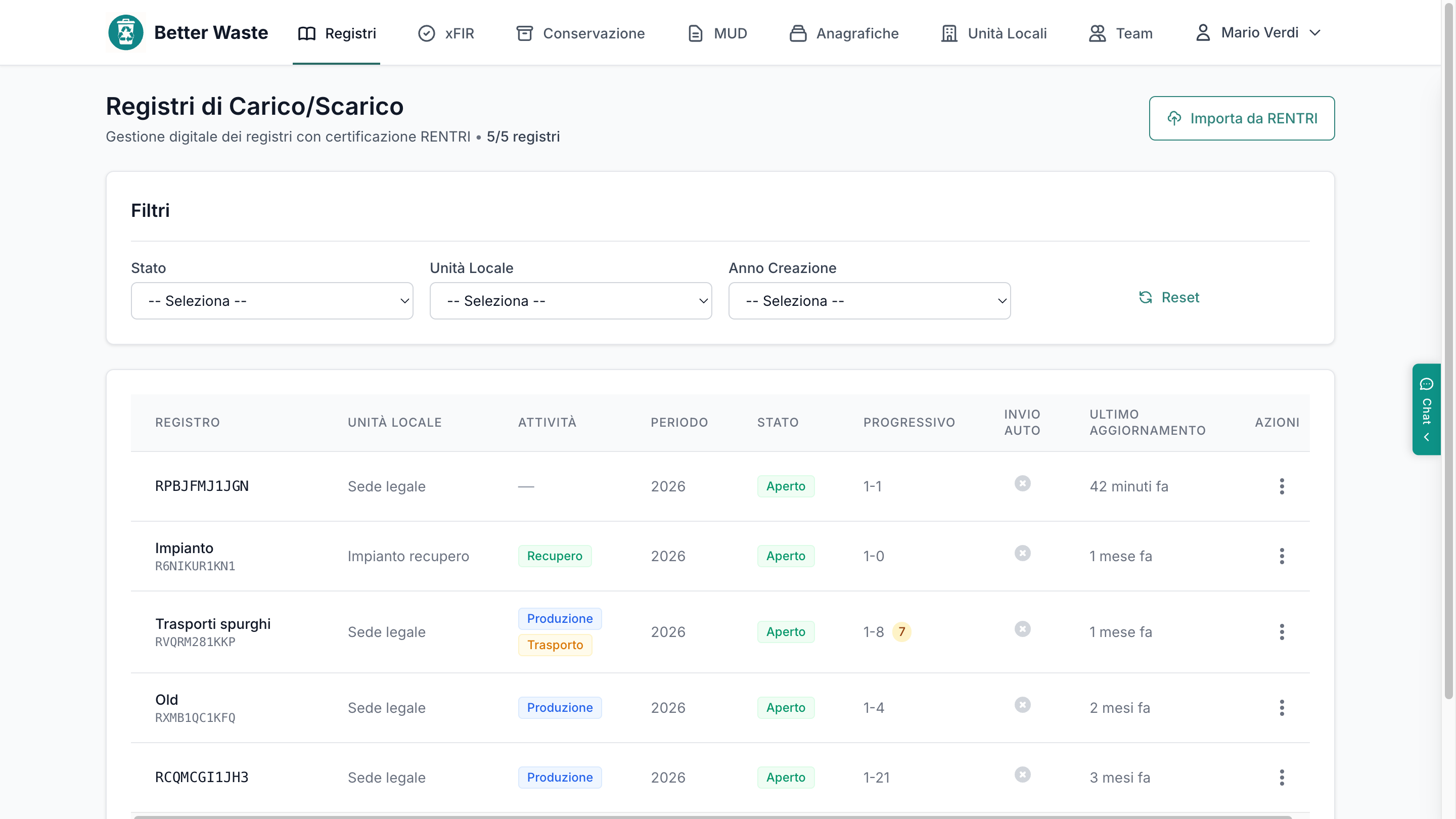Click Invio Auto status icon for RPBJFMJ1JGN
1456x819 pixels.
click(x=1022, y=483)
